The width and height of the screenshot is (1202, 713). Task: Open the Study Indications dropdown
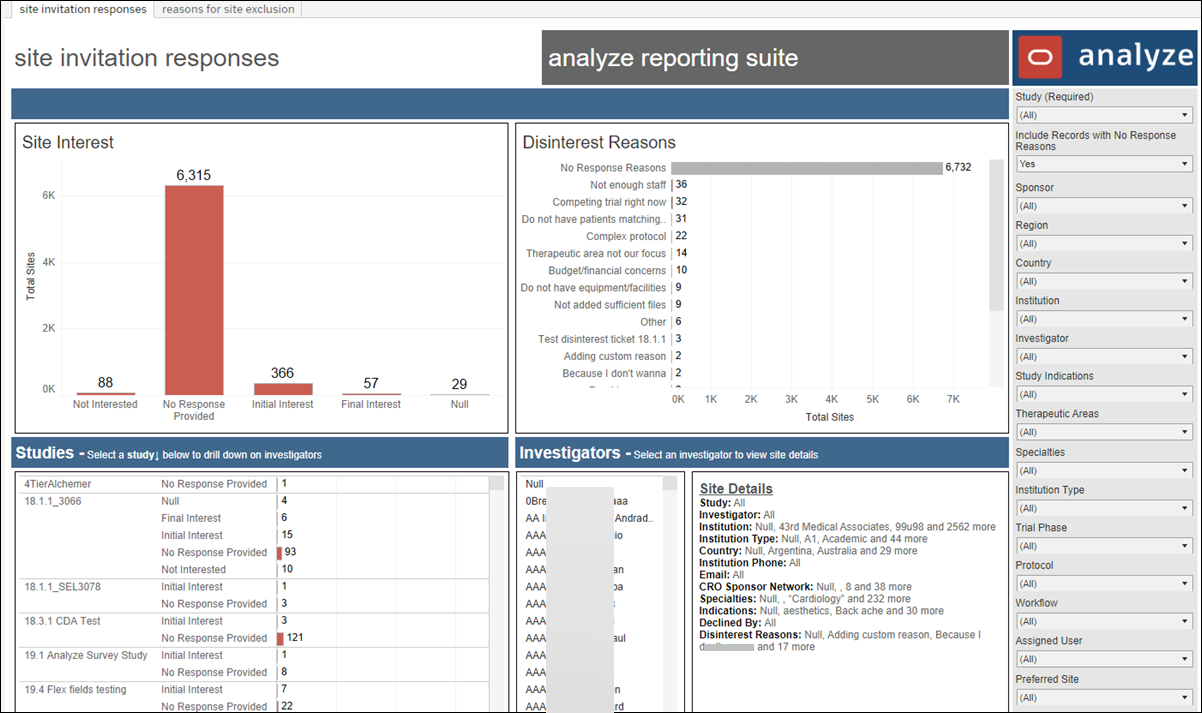coord(1104,394)
